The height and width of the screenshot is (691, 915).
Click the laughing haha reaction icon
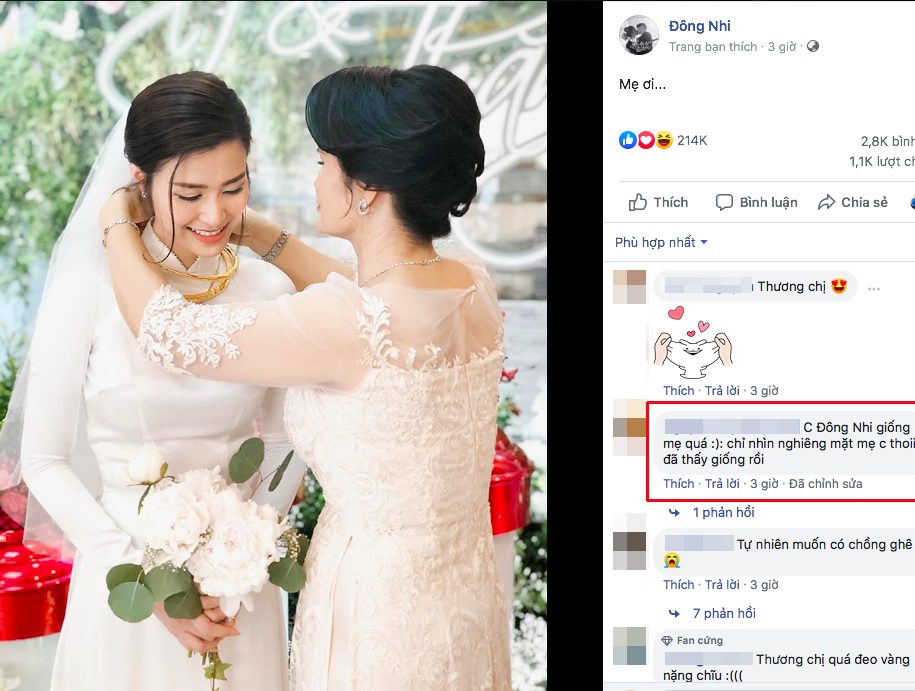pyautogui.click(x=663, y=140)
